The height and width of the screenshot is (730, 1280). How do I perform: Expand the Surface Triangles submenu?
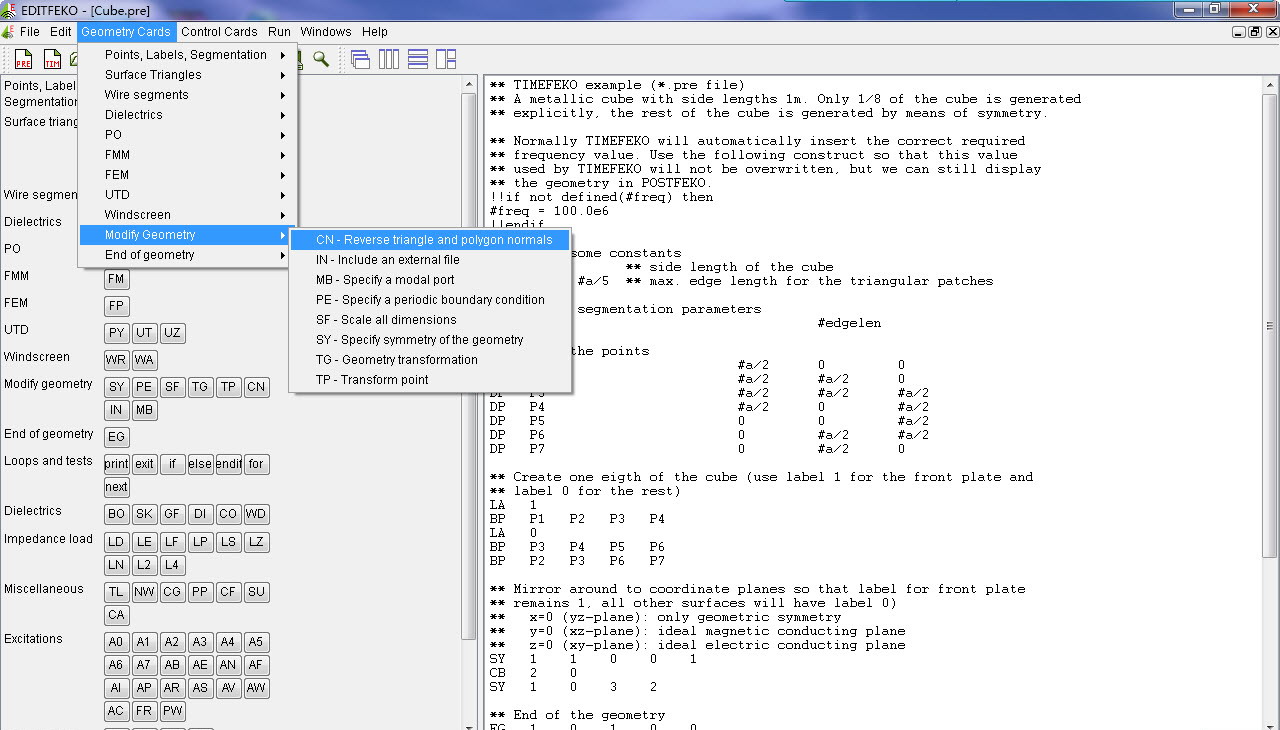click(188, 75)
